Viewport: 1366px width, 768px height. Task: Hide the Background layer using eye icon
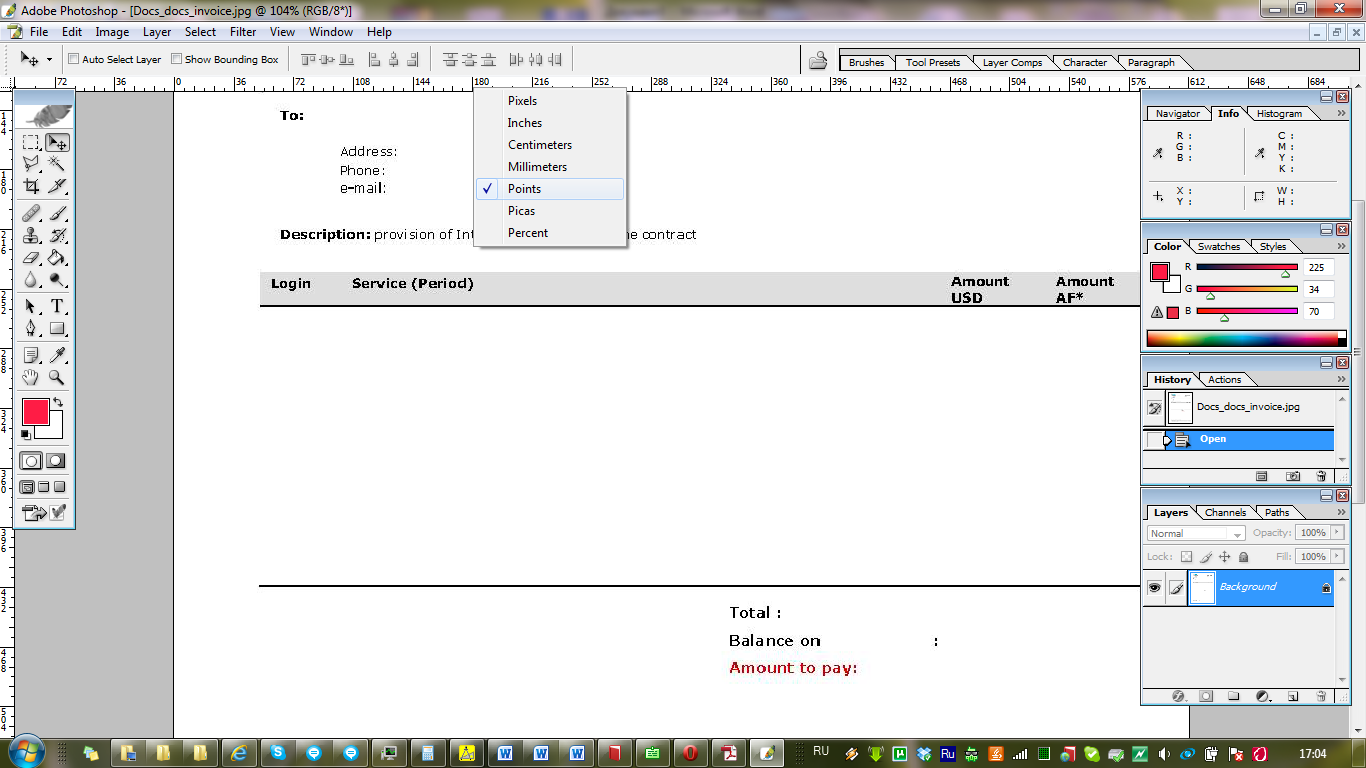point(1154,588)
